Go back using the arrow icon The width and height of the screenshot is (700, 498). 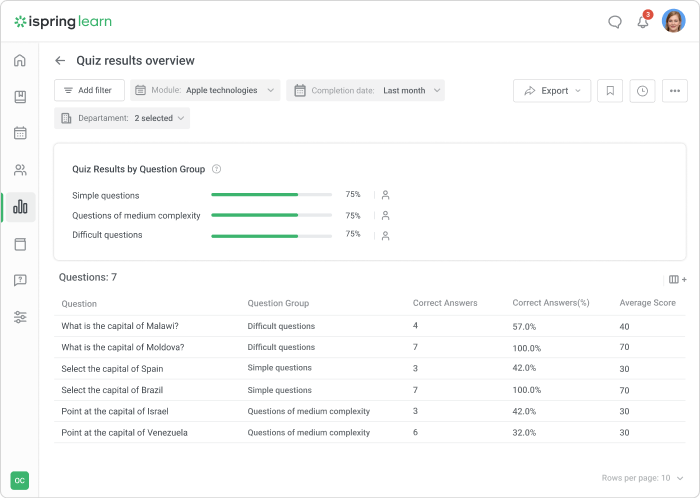point(60,61)
